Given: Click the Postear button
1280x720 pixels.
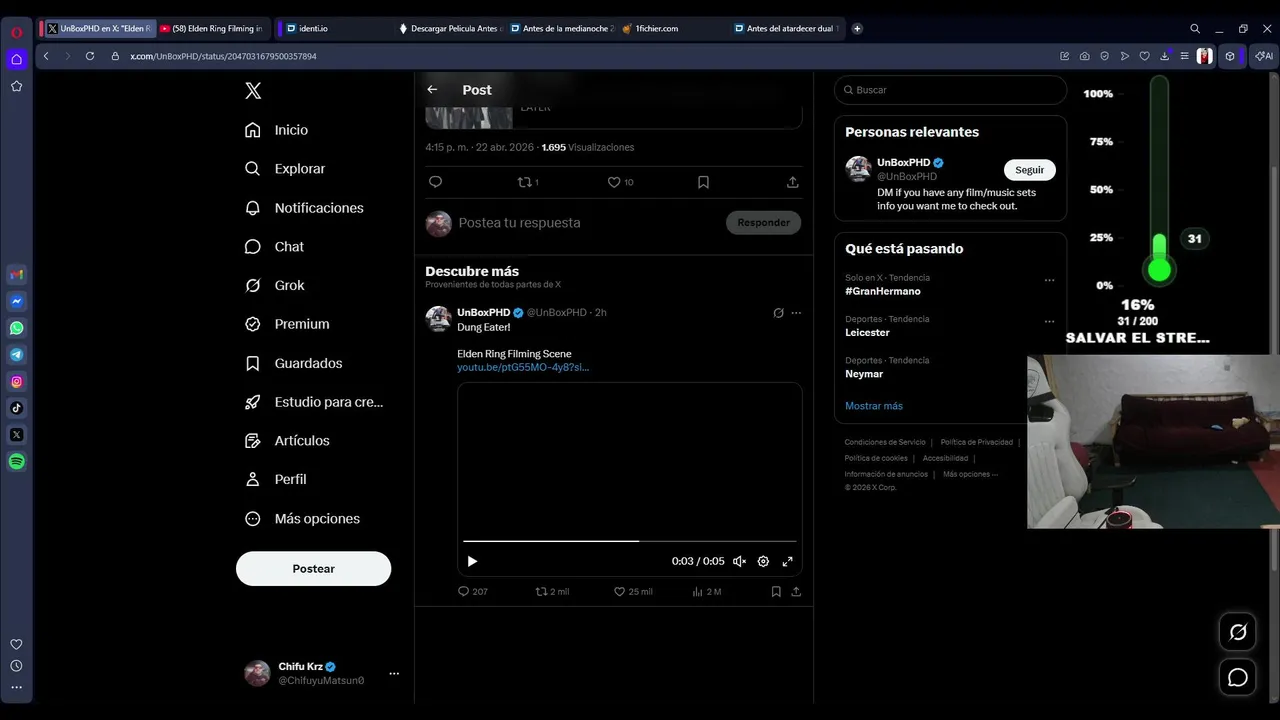Looking at the screenshot, I should (313, 568).
